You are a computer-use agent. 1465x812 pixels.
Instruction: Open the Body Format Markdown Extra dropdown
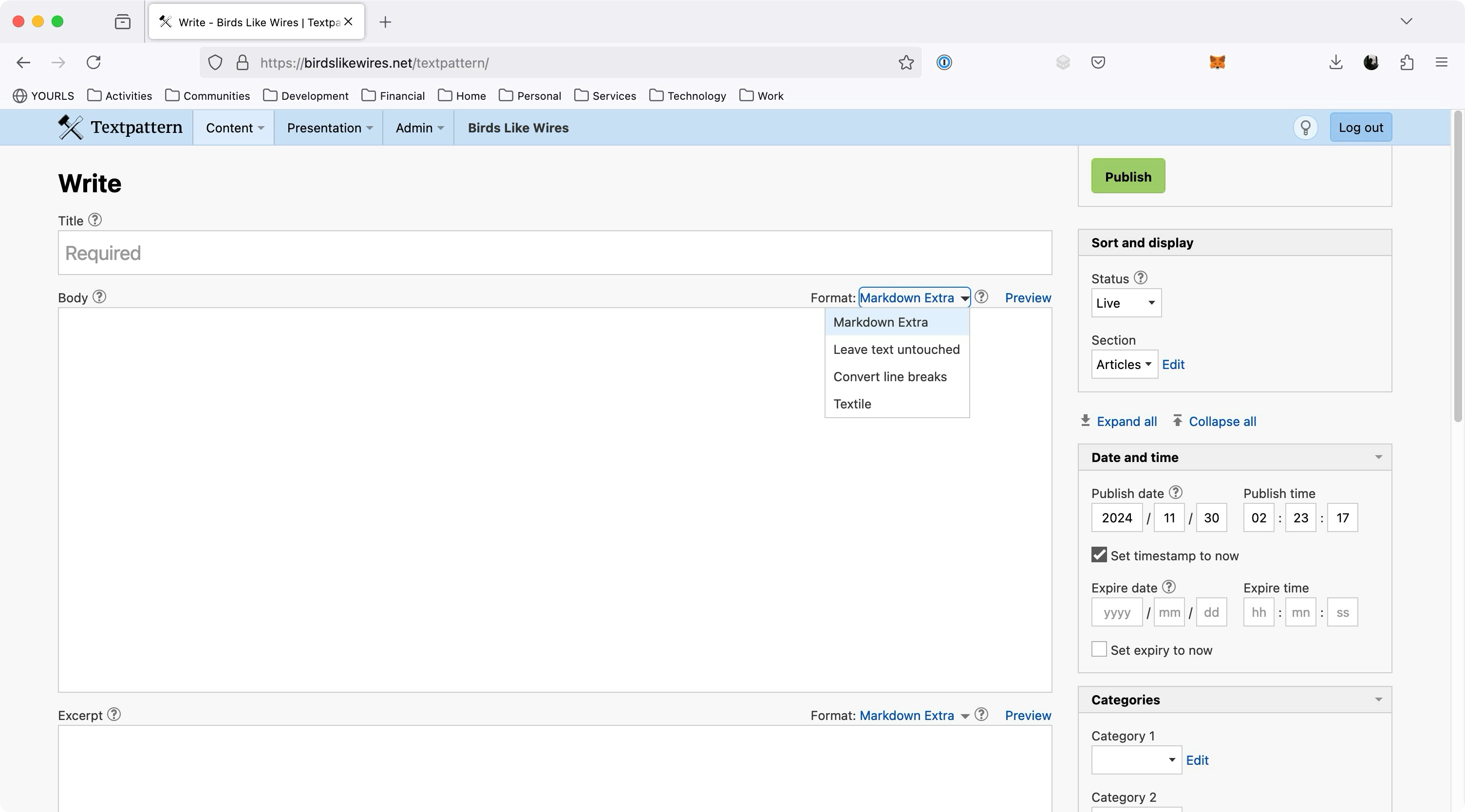914,297
